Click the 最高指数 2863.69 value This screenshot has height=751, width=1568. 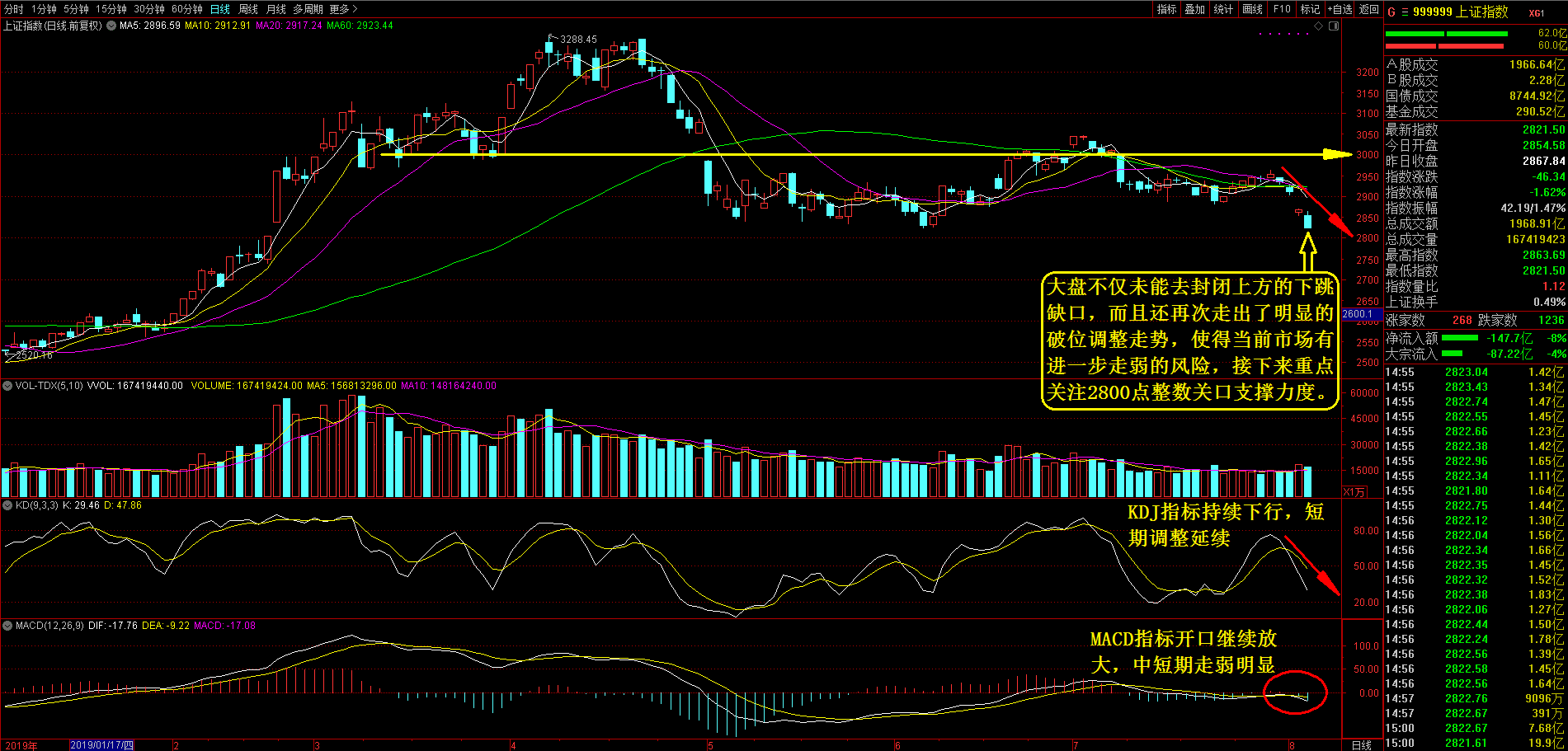[1544, 255]
